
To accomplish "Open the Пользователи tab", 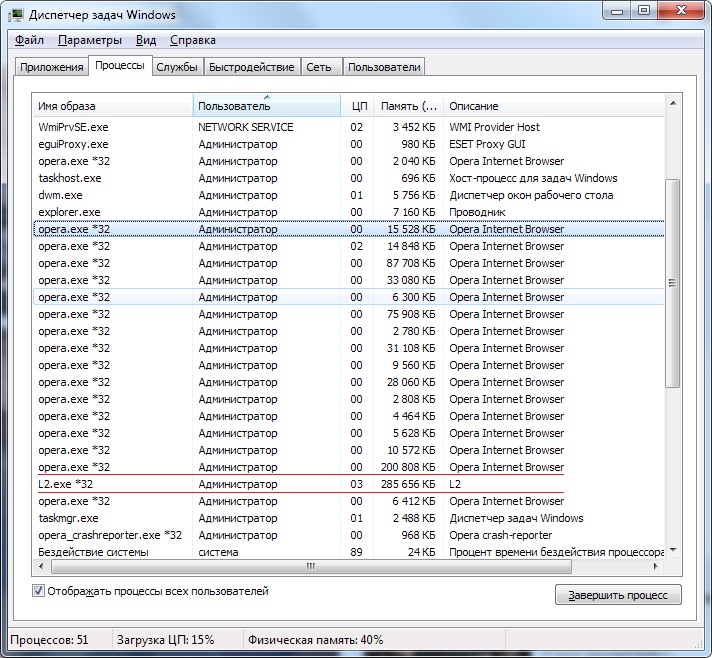I will (x=384, y=67).
